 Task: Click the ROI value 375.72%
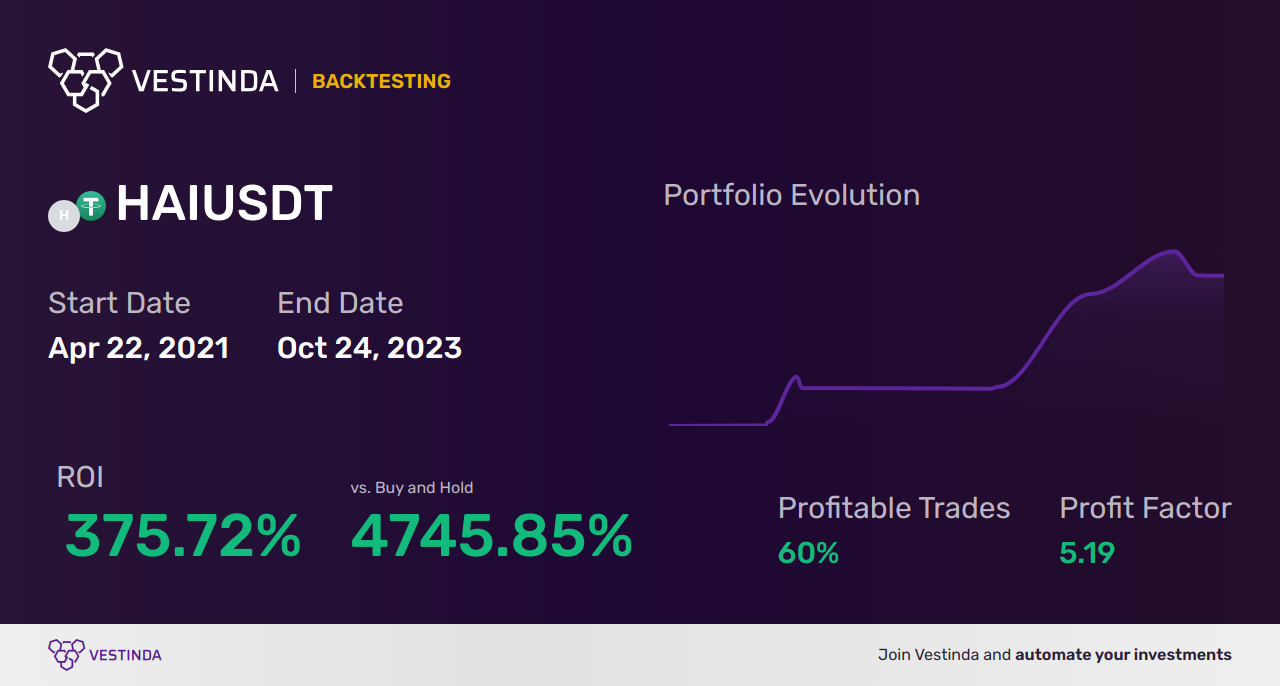pyautogui.click(x=183, y=536)
